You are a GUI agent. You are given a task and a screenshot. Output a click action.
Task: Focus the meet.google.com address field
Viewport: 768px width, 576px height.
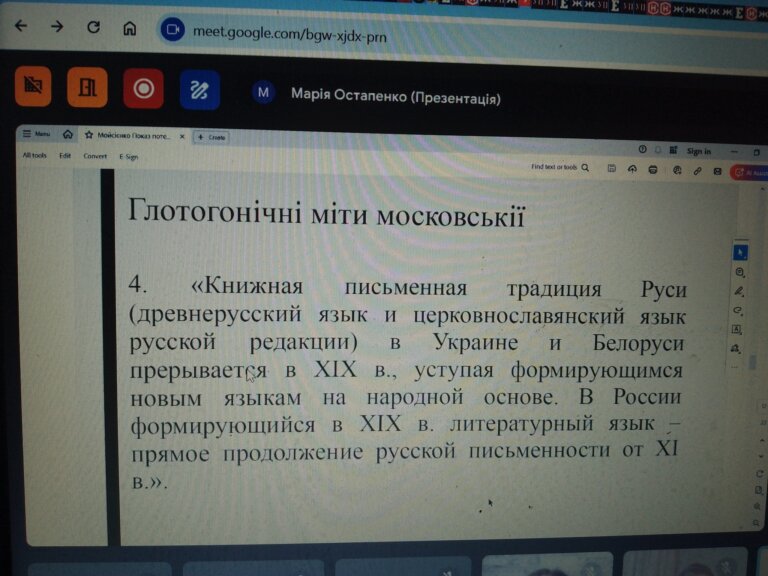coord(289,34)
